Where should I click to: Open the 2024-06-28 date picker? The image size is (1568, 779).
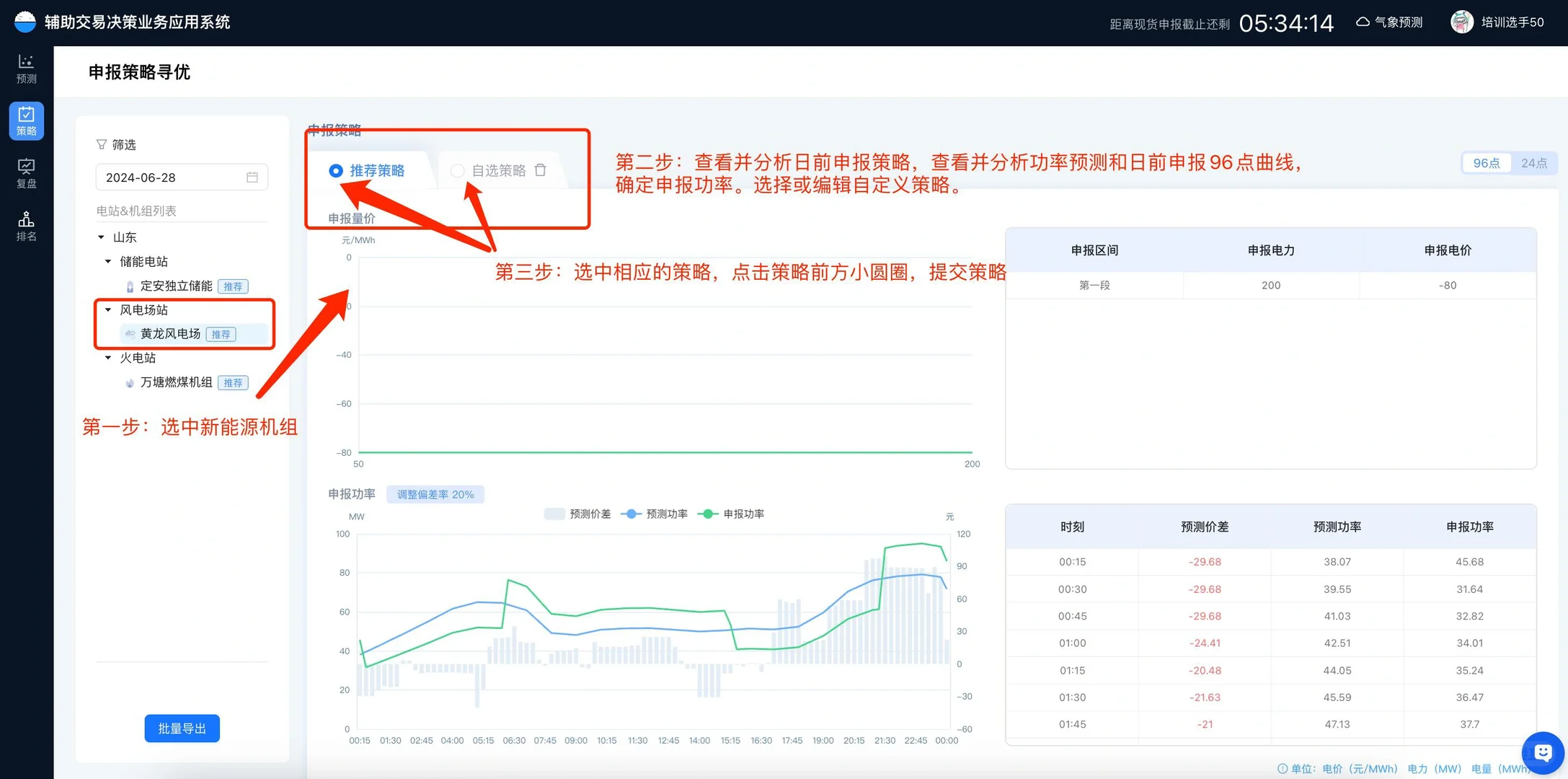[x=182, y=177]
